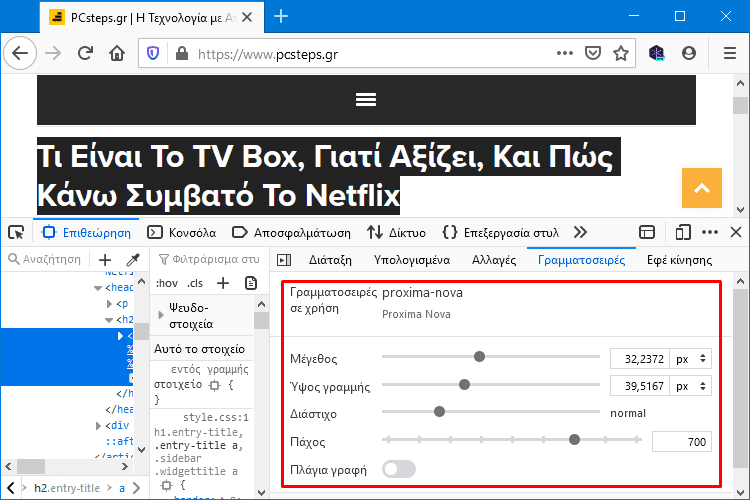Go back to the previous page

[x=20, y=53]
